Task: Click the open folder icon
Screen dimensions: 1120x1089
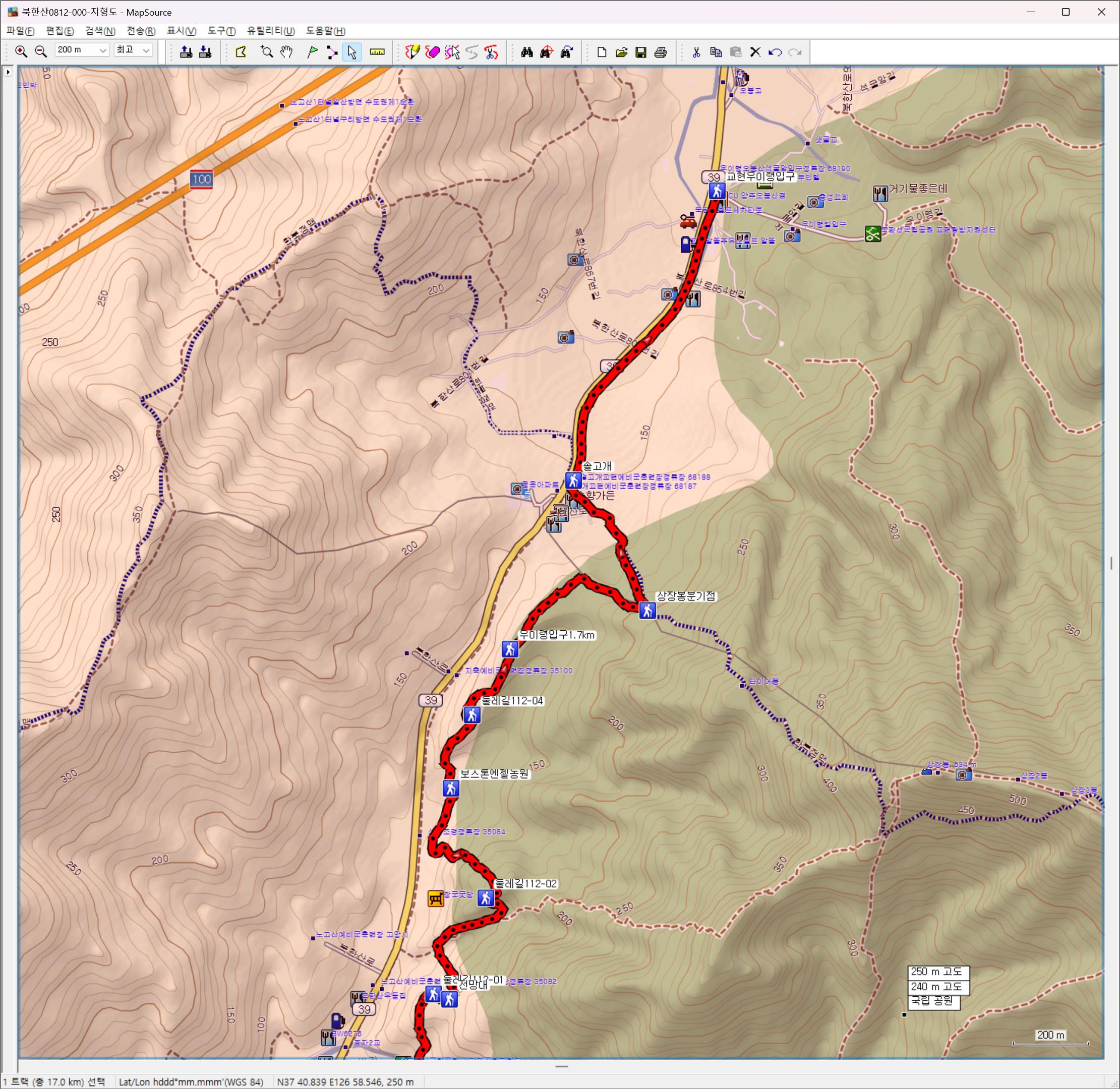Action: 621,52
